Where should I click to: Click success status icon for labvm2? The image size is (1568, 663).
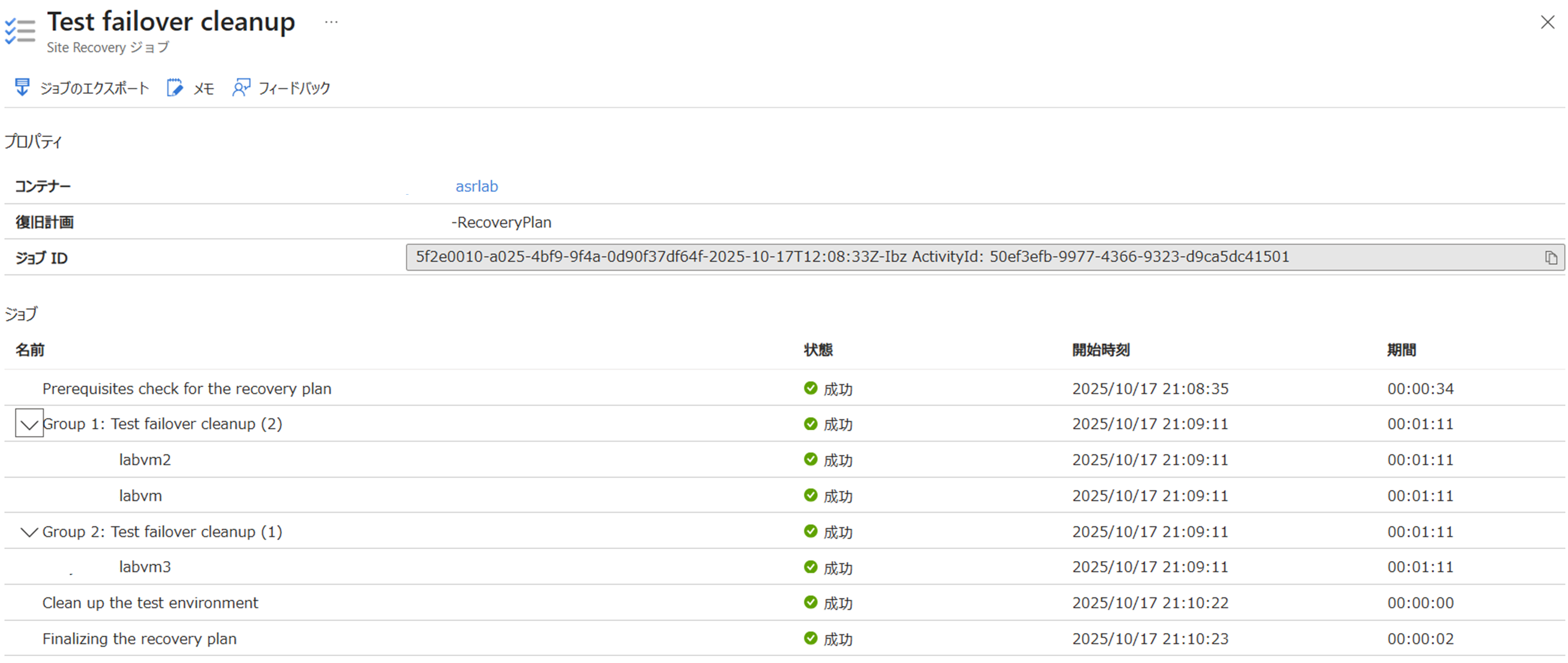(x=810, y=460)
